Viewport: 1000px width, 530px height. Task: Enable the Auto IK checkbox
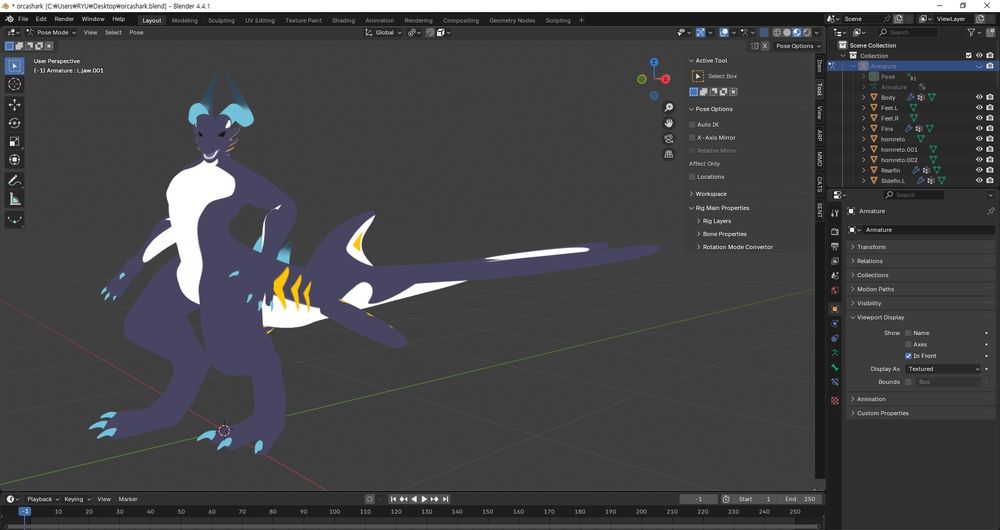693,124
